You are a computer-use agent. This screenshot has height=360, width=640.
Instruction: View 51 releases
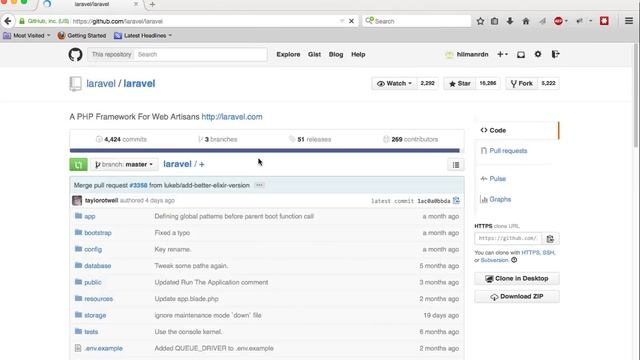pyautogui.click(x=310, y=139)
